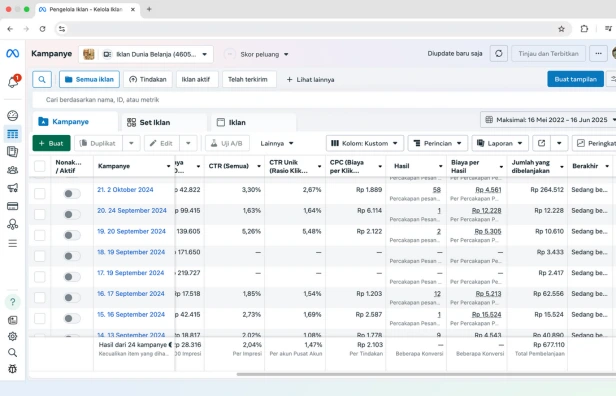Toggle campaign 15. 16 September 2024 on
616x396 pixels.
click(x=72, y=318)
